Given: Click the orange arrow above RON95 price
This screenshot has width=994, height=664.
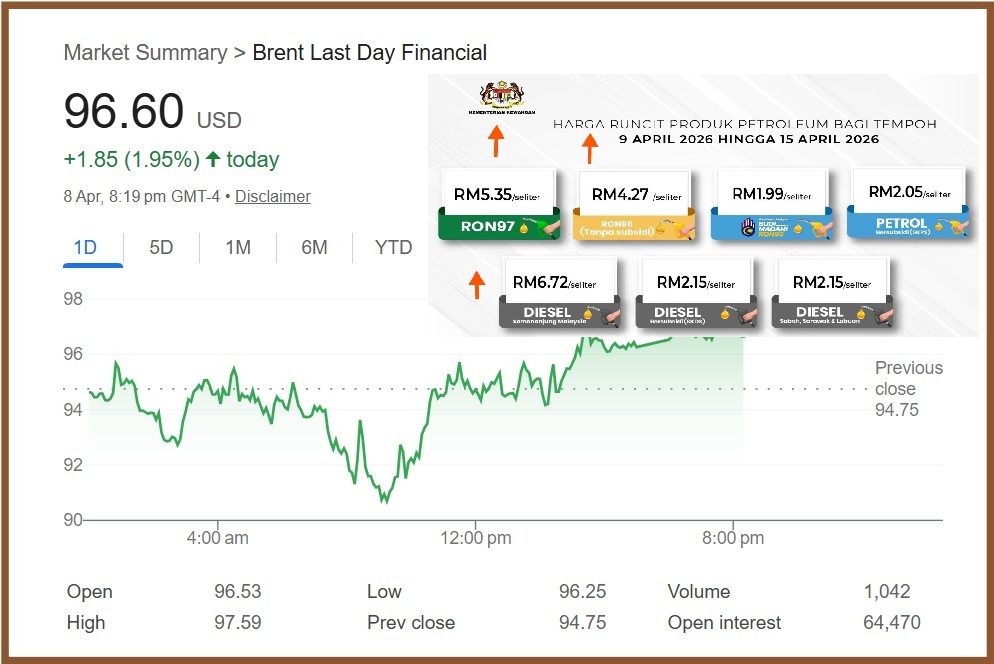Looking at the screenshot, I should click(590, 148).
